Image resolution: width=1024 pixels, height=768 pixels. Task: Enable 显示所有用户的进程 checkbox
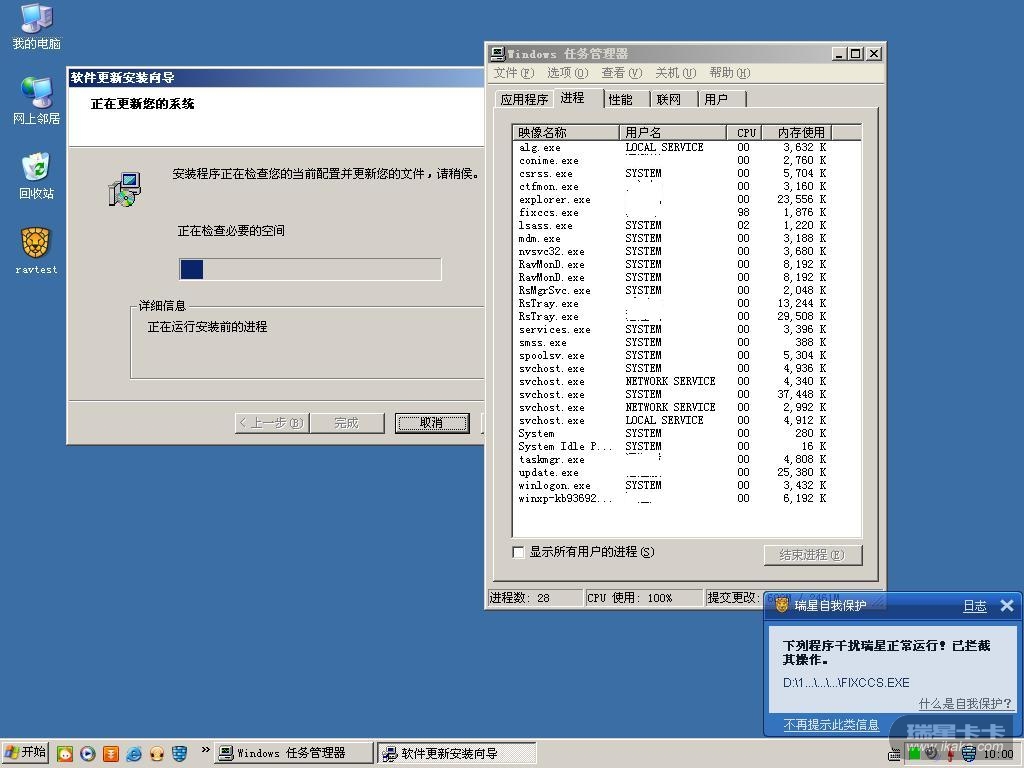click(519, 552)
